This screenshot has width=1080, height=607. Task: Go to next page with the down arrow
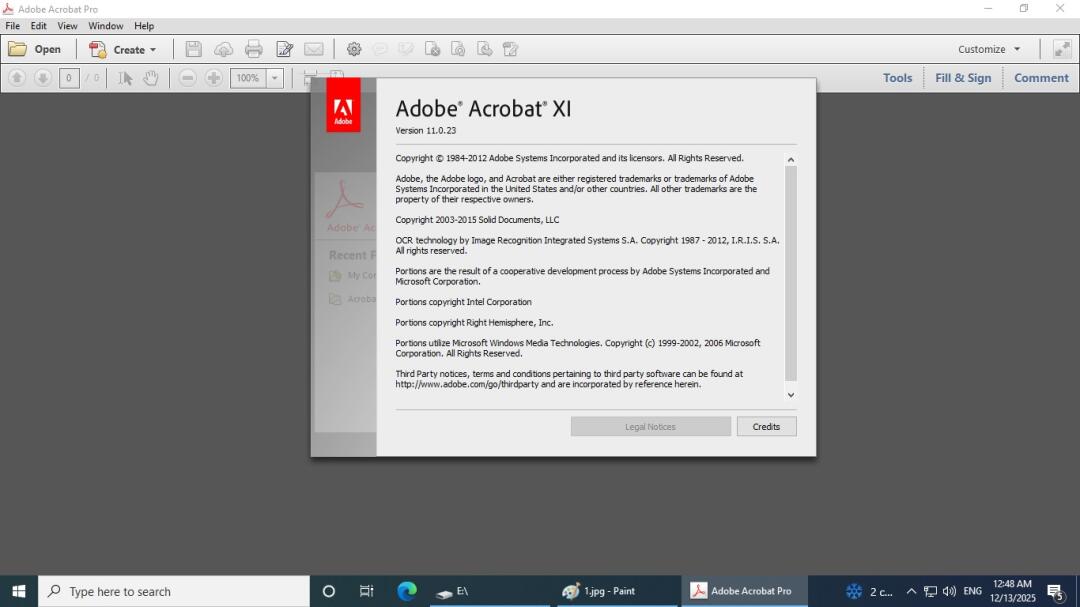click(43, 78)
